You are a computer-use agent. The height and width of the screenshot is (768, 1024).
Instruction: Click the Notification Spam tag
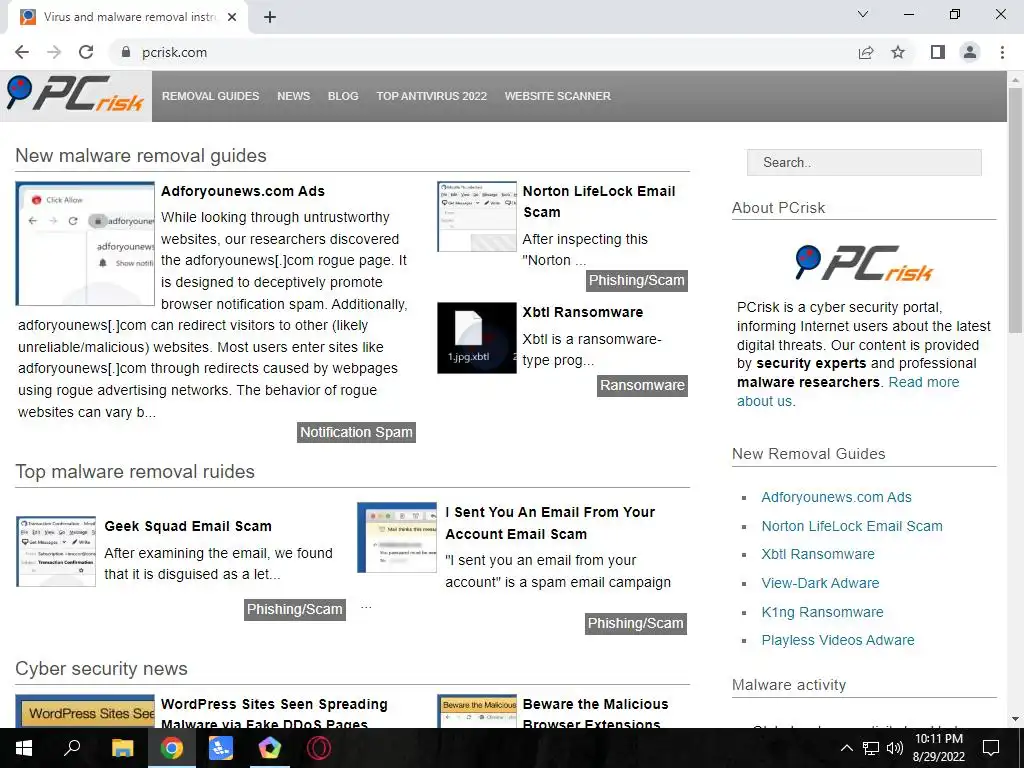pos(356,432)
